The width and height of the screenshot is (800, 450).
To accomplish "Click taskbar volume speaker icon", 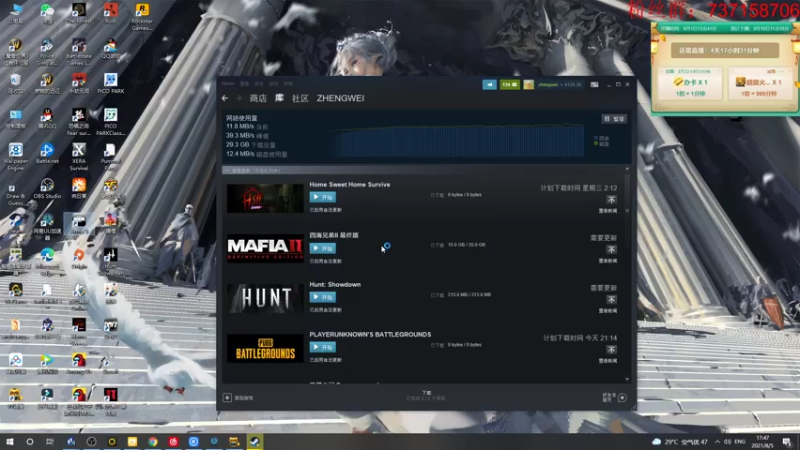I will pyautogui.click(x=728, y=442).
